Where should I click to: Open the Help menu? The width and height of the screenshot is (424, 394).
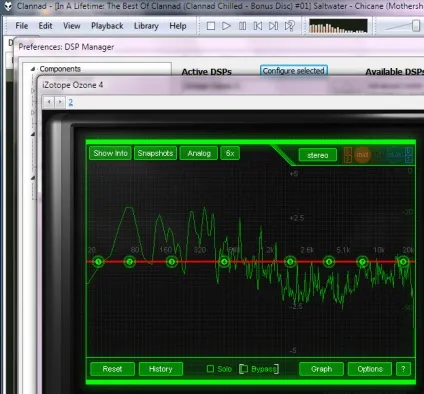(x=178, y=26)
